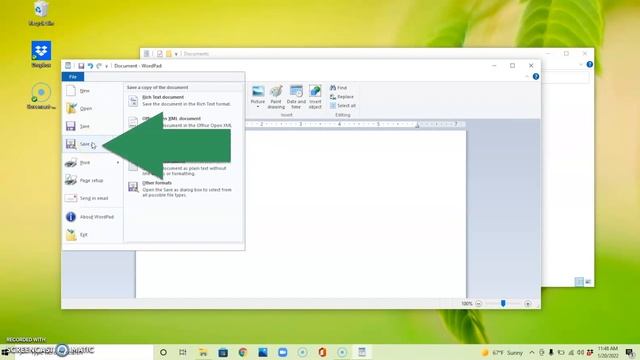Switch to large icons view in Documents window
Image resolution: width=640 pixels, height=360 pixels.
(x=588, y=282)
